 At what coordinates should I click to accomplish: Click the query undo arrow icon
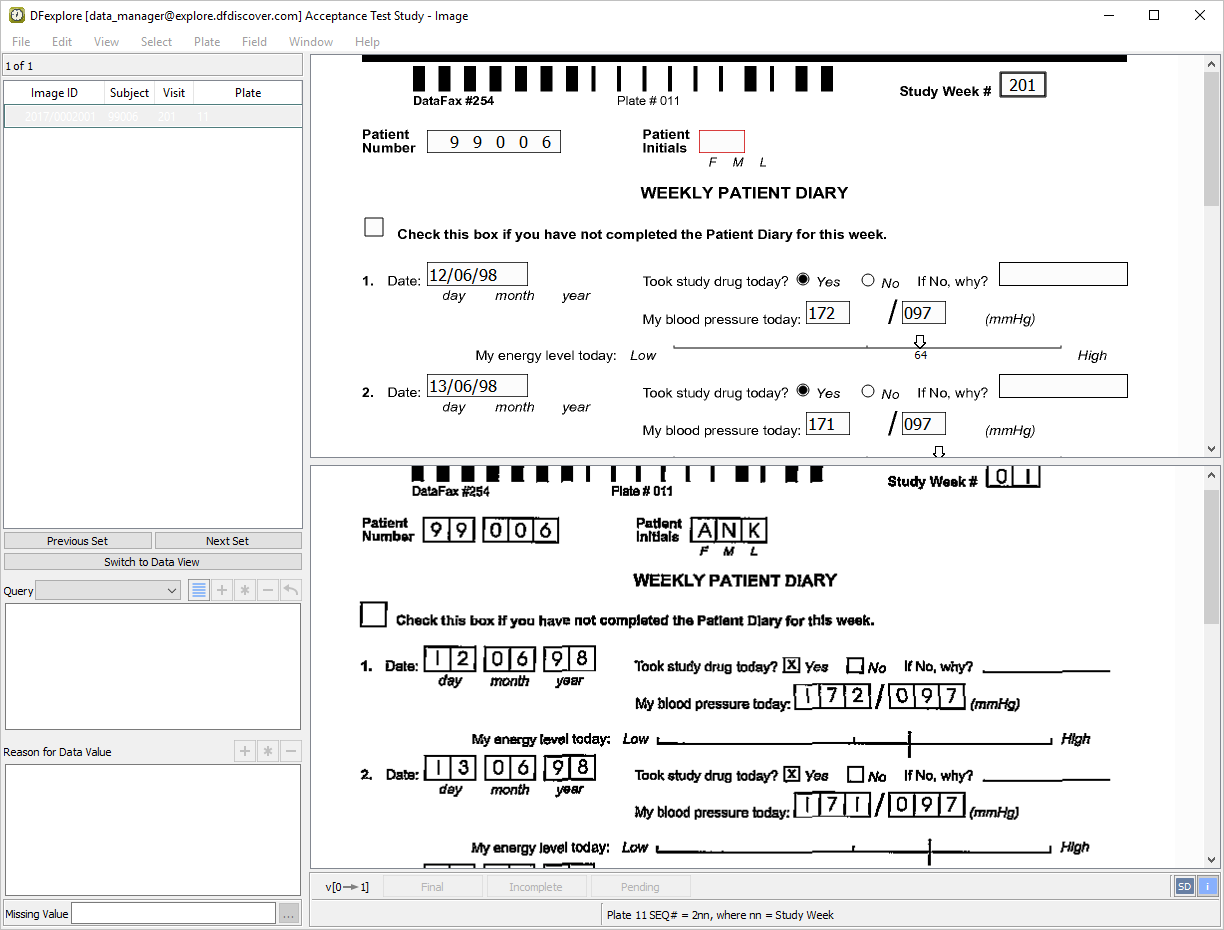(291, 590)
